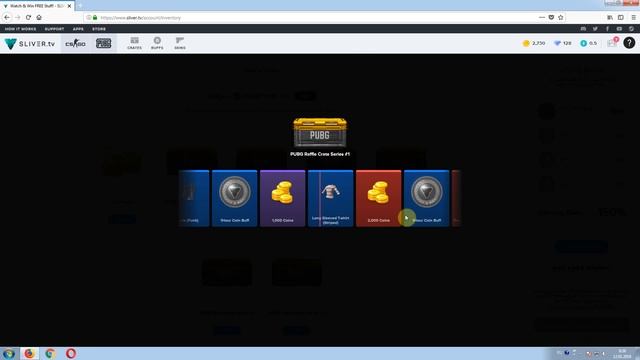Toggle the browser sidebar icon
The height and width of the screenshot is (360, 640).
click(620, 18)
